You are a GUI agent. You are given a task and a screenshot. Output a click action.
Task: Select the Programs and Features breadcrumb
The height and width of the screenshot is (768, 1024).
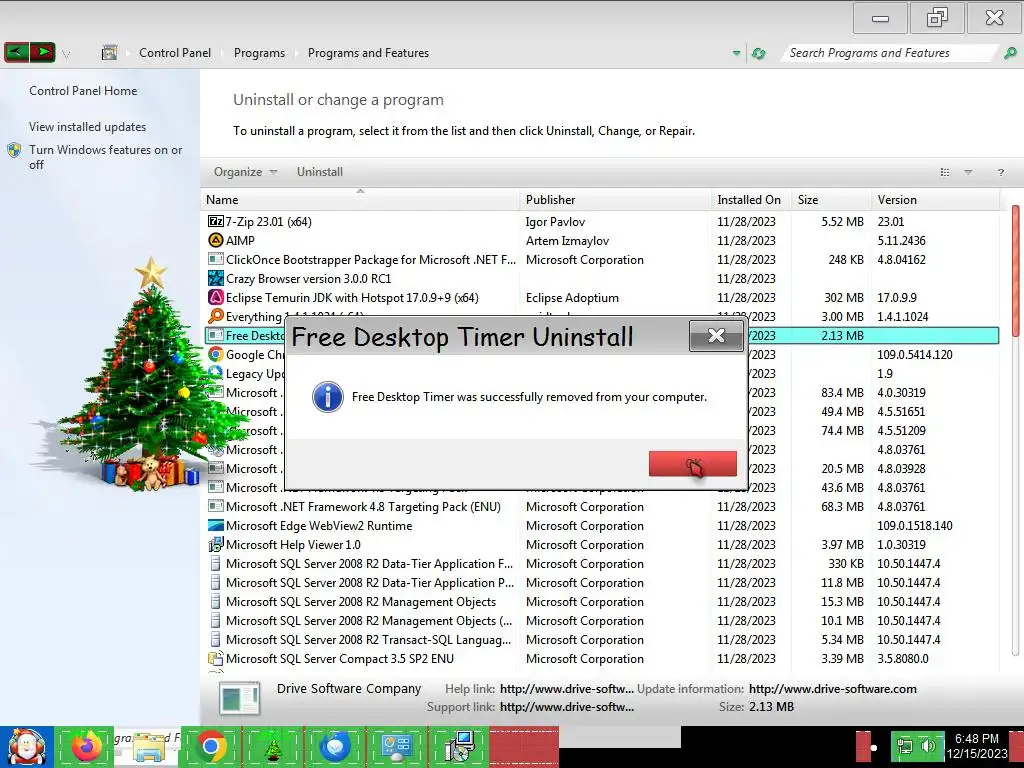click(x=368, y=53)
